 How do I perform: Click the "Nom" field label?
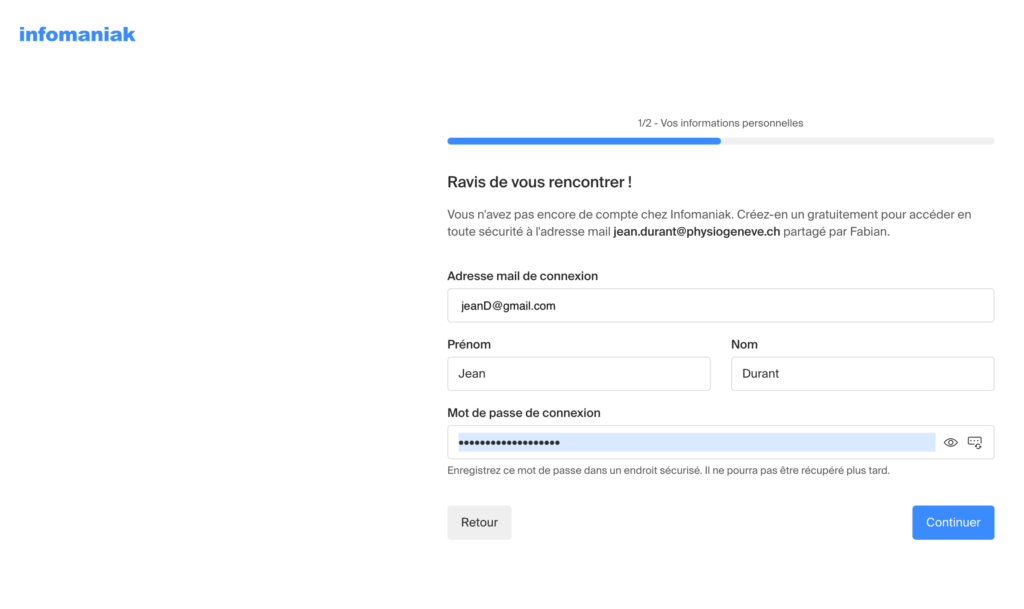[744, 344]
